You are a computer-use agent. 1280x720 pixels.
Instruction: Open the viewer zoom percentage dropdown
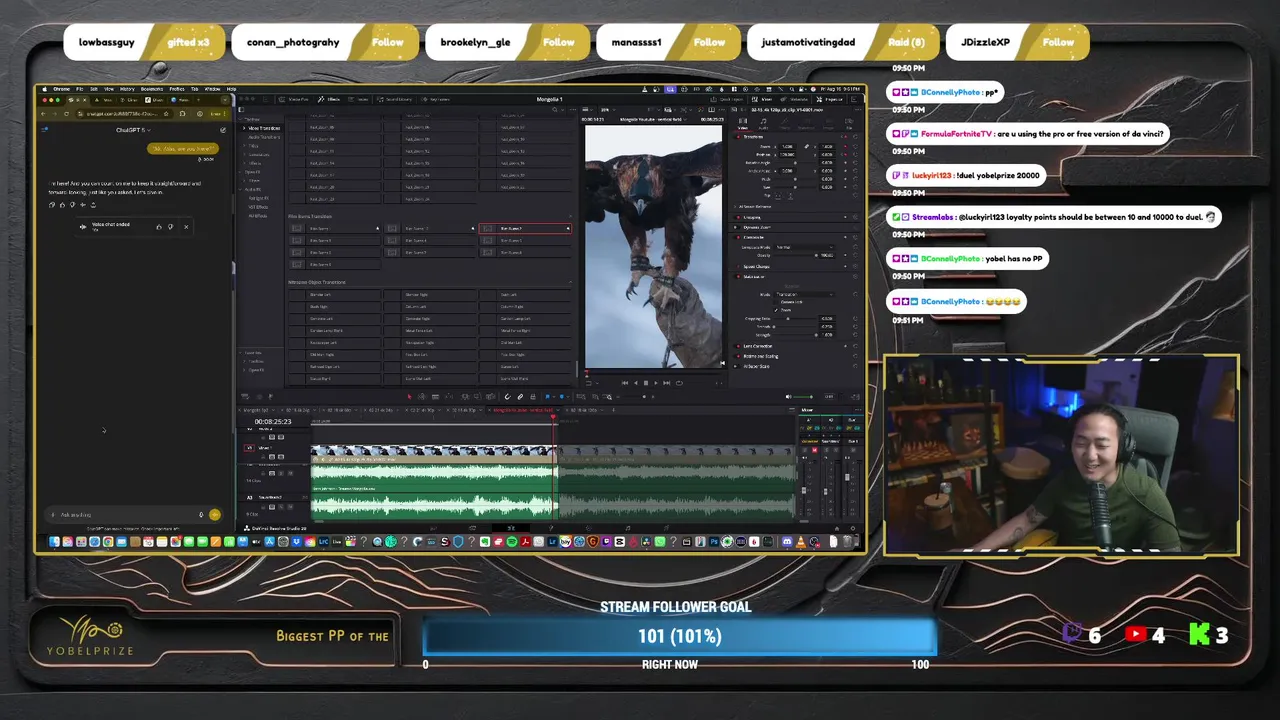click(x=608, y=110)
